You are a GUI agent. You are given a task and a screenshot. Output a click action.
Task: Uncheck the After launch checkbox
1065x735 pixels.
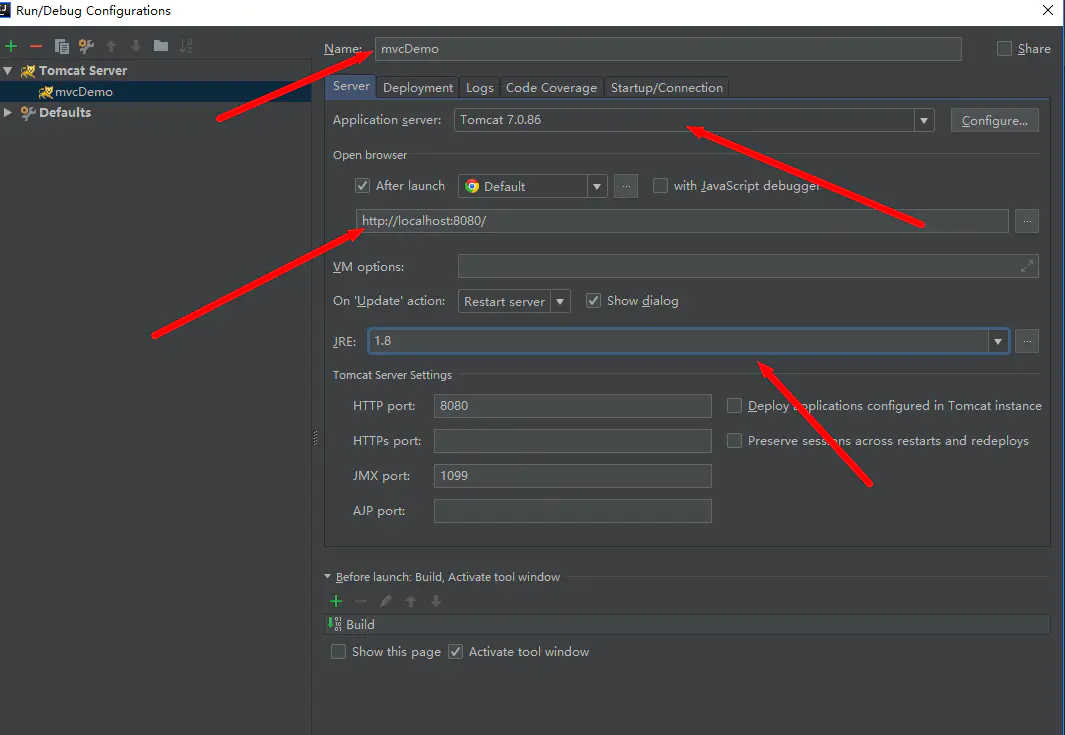[x=363, y=185]
